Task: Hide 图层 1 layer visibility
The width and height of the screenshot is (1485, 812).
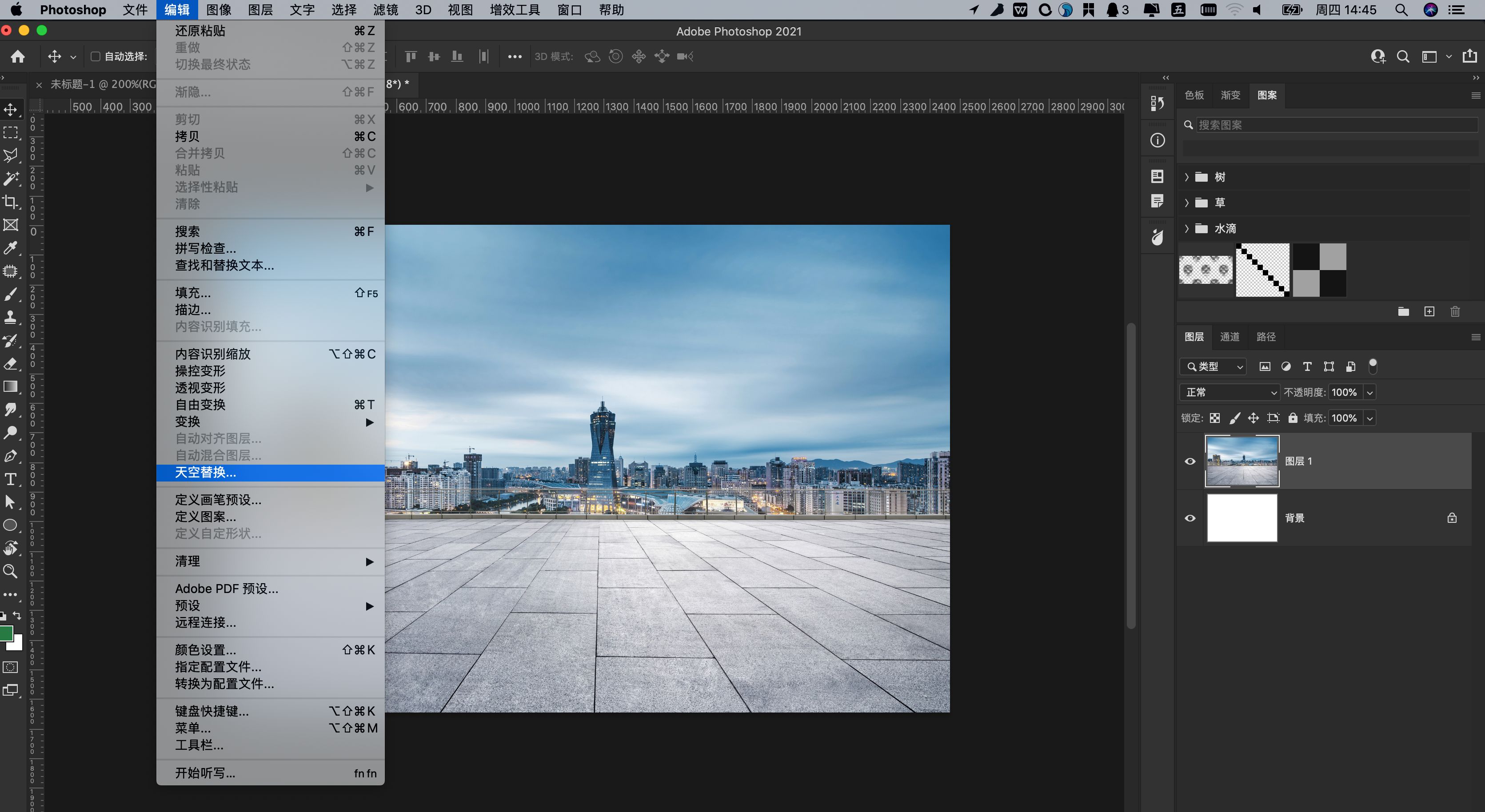Action: click(1190, 461)
